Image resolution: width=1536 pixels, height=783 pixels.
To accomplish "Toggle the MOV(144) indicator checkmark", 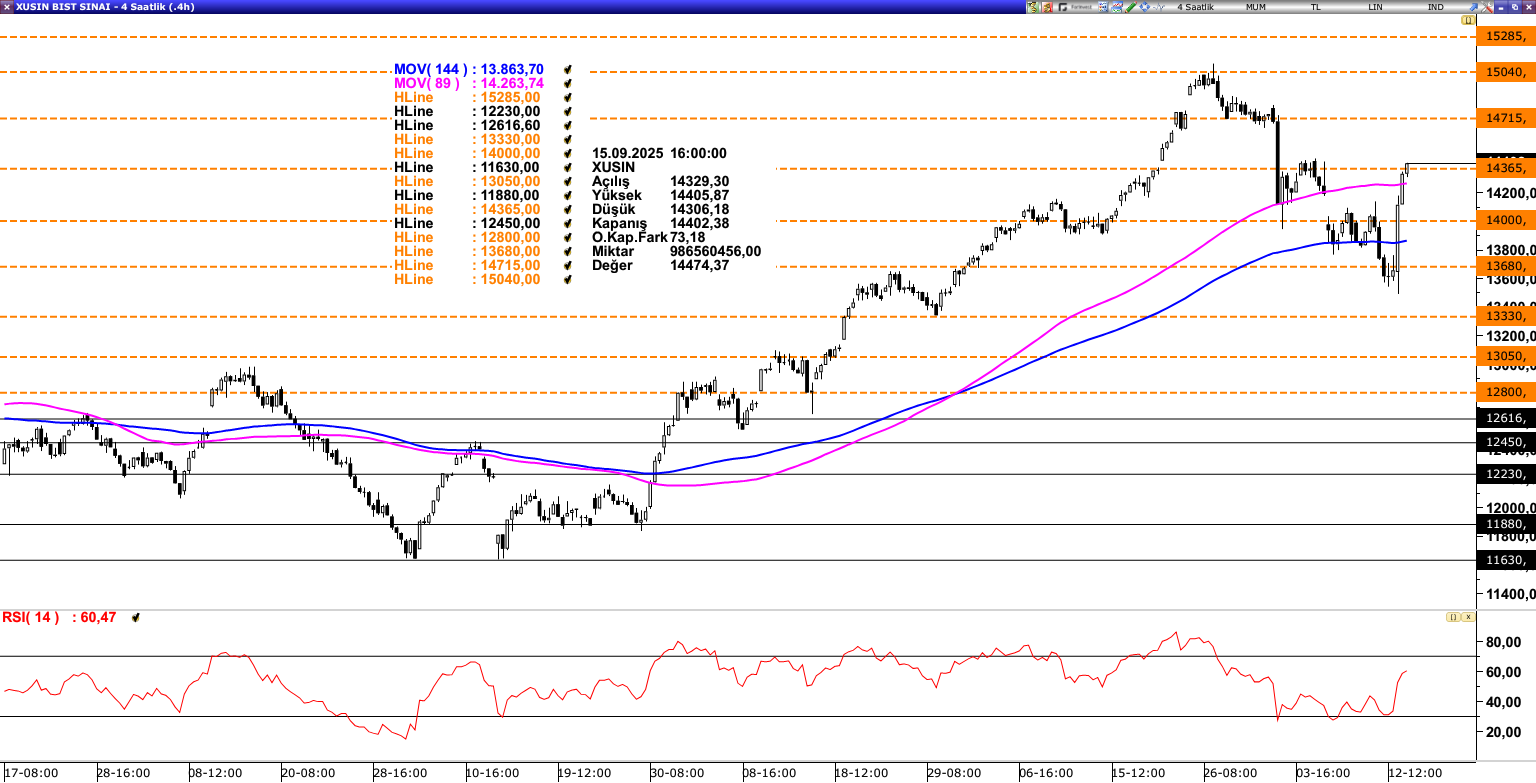I will click(568, 70).
